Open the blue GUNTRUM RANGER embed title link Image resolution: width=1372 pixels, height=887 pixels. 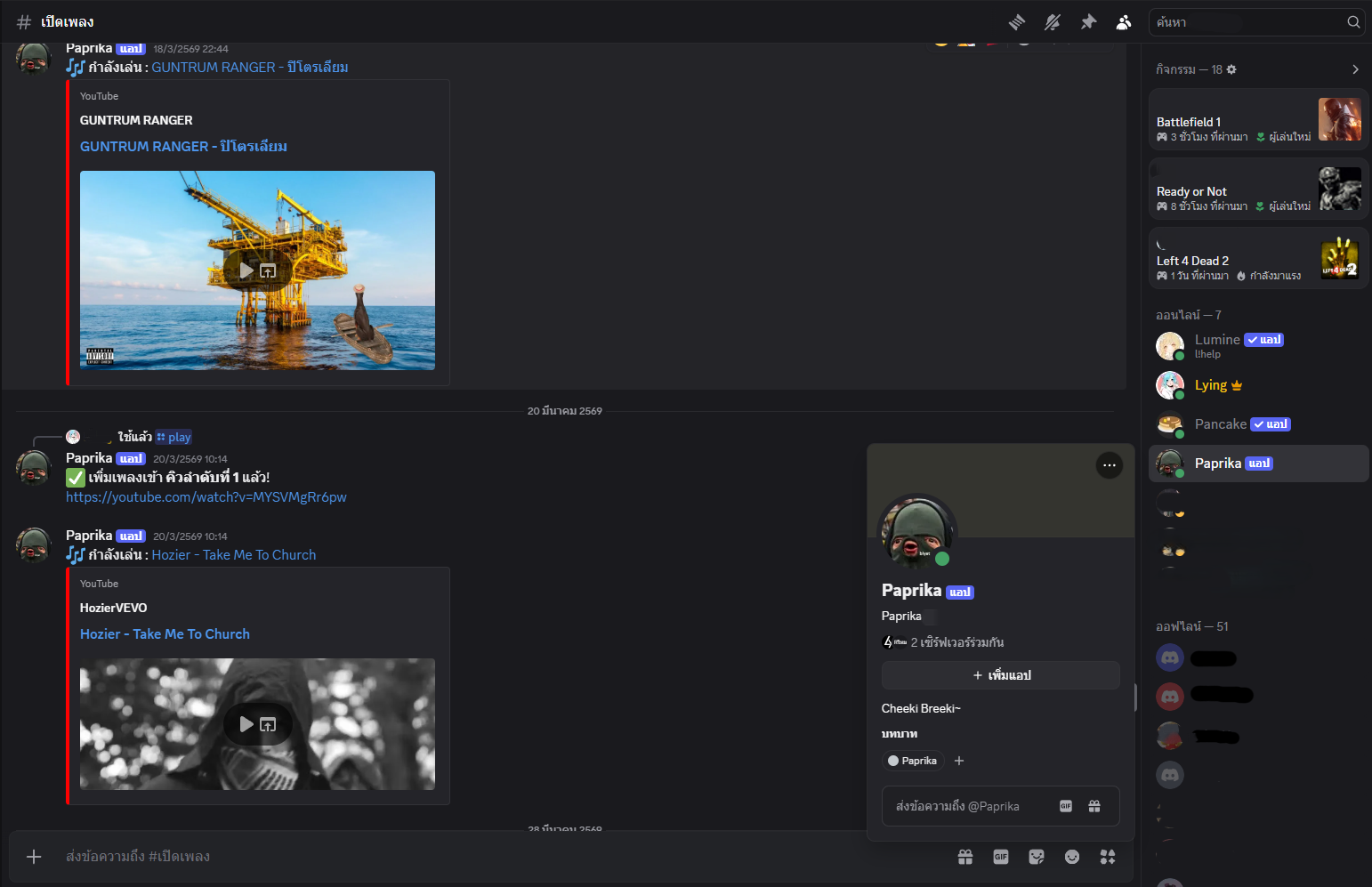[183, 146]
